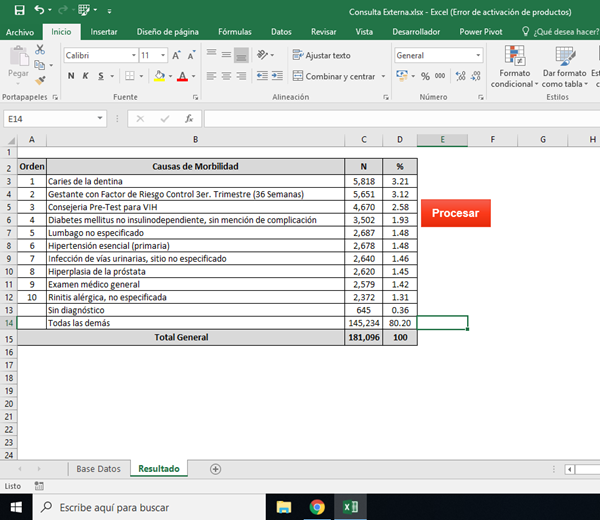600x520 pixels.
Task: Open the Fórmulas ribbon tab
Action: (234, 32)
